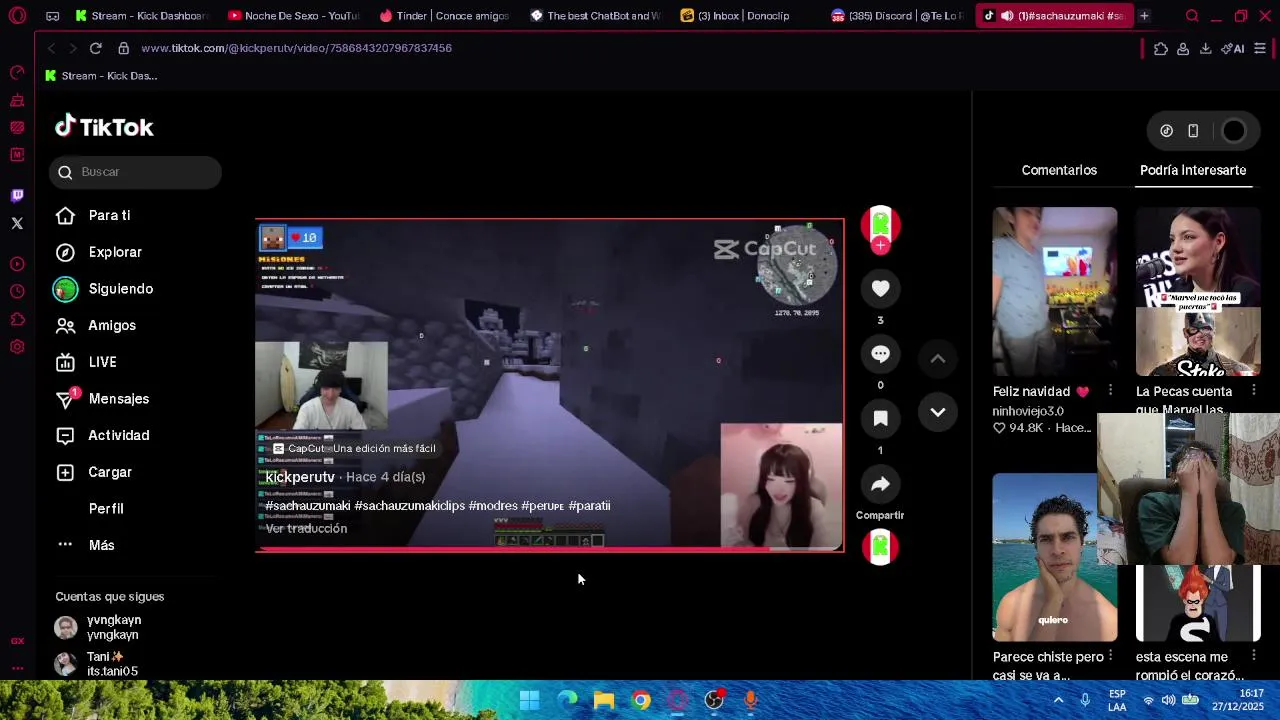Viewport: 1280px width, 720px height.
Task: Like the video with the heart icon
Action: pyautogui.click(x=880, y=289)
